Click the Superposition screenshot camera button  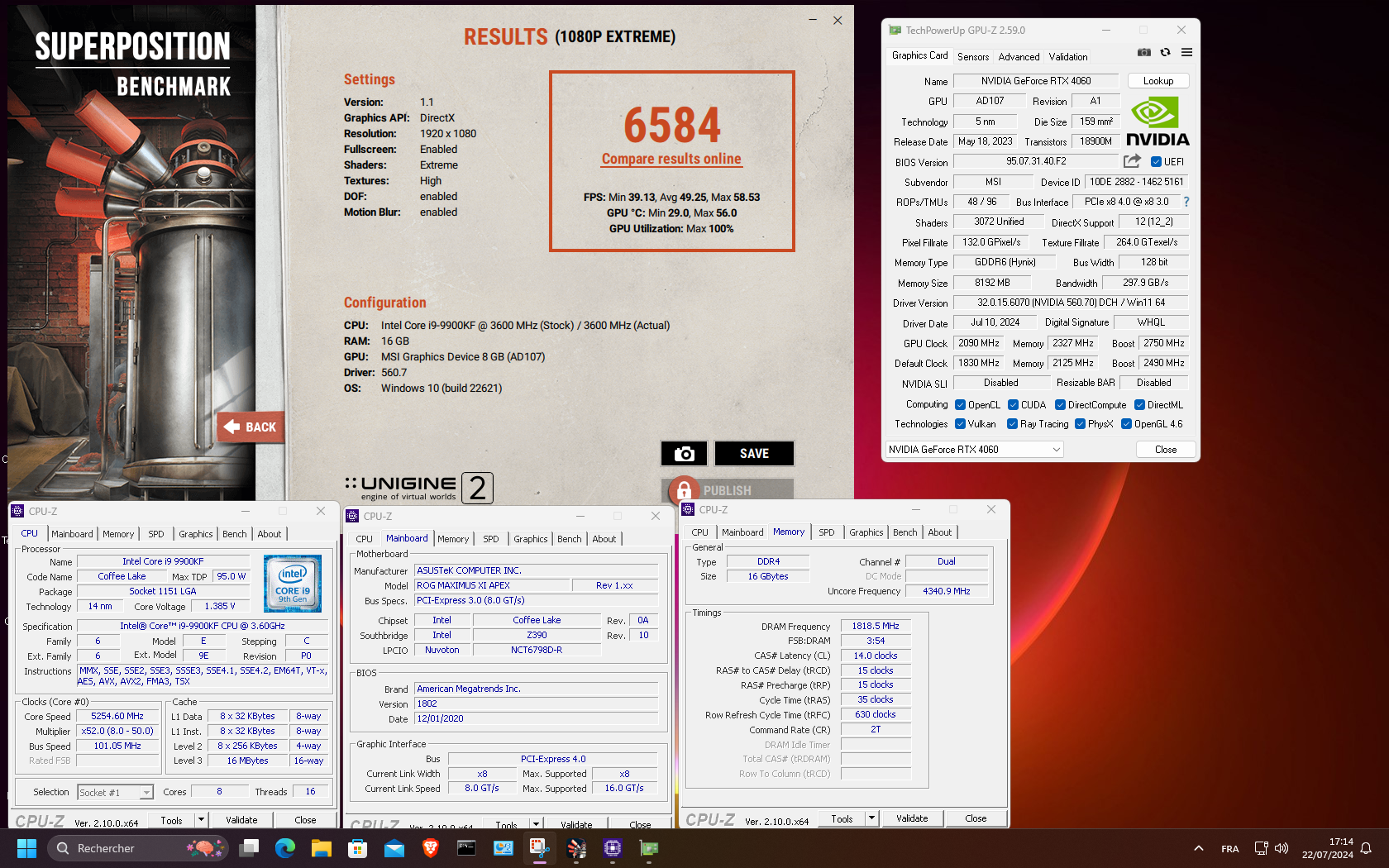coord(684,453)
